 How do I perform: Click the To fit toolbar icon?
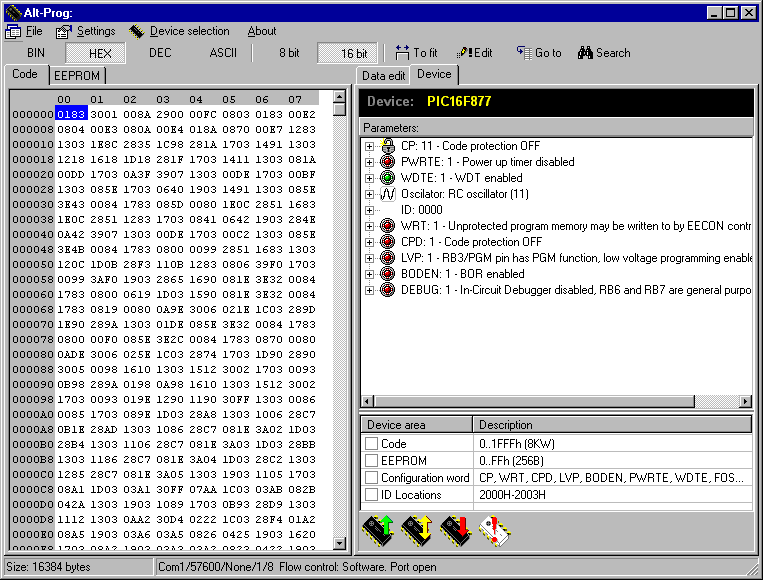pyautogui.click(x=403, y=53)
